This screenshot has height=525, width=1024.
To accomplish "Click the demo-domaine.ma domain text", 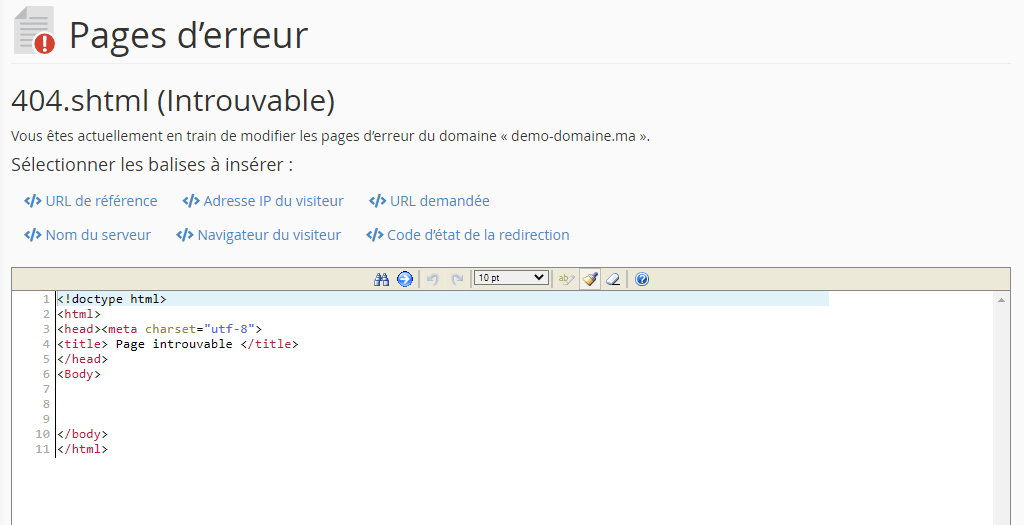I will 573,136.
